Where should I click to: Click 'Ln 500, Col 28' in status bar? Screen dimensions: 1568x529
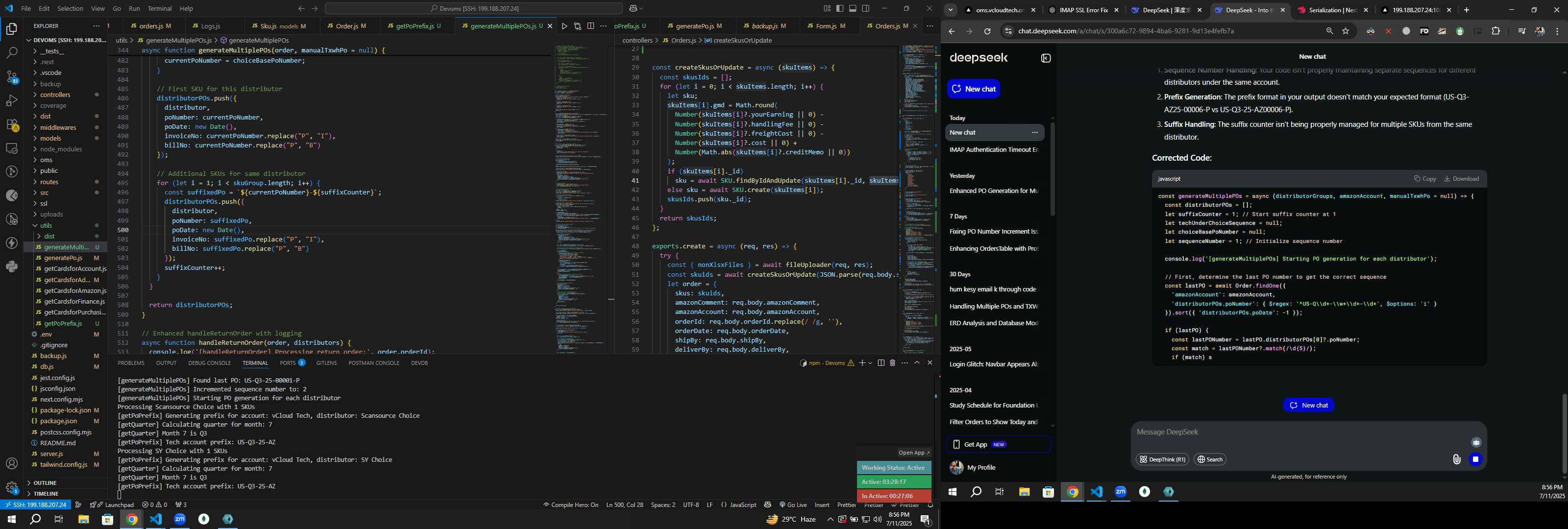pyautogui.click(x=625, y=505)
